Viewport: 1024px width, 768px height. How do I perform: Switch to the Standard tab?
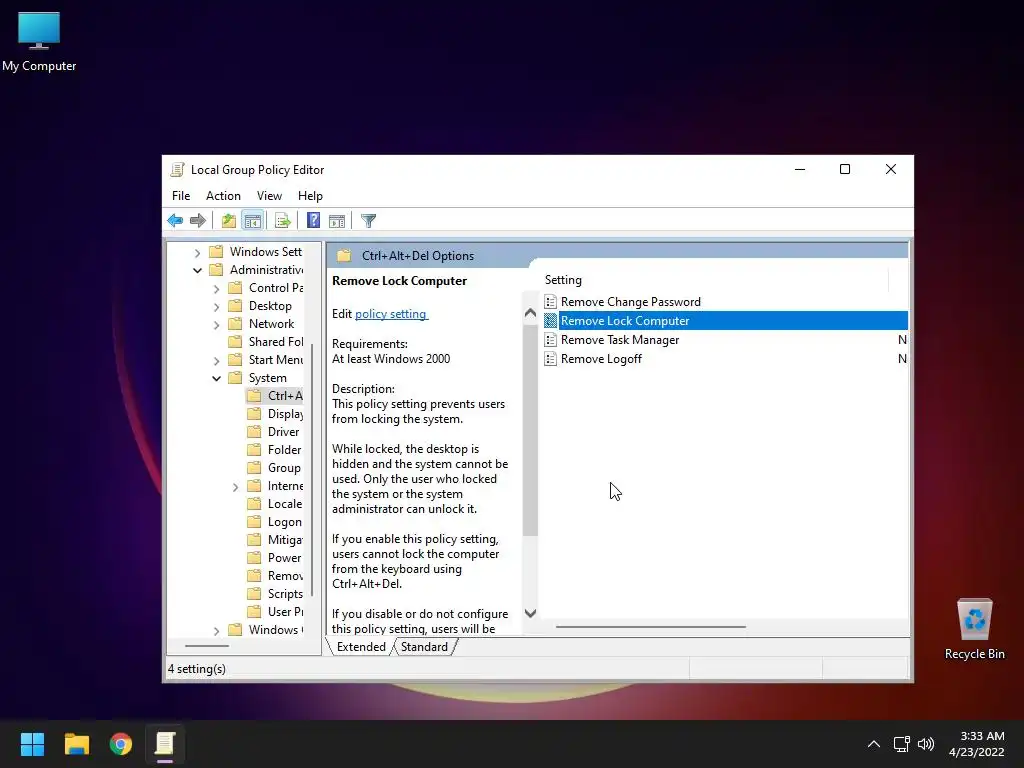pyautogui.click(x=424, y=647)
